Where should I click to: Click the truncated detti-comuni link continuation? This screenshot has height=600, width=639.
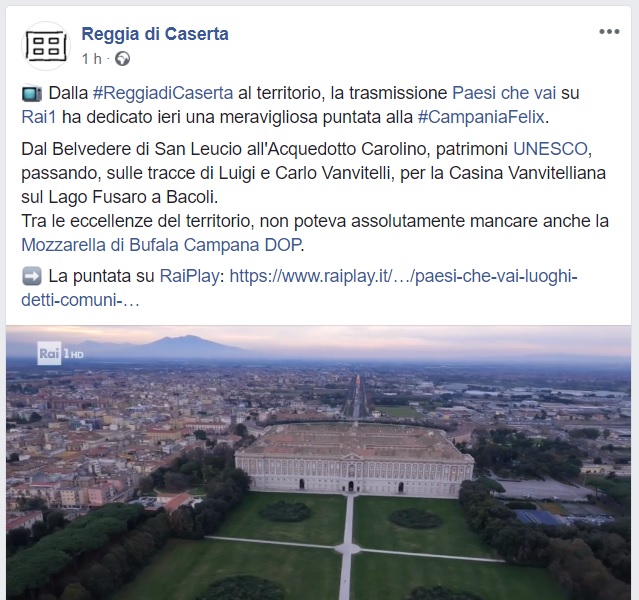[x=80, y=300]
